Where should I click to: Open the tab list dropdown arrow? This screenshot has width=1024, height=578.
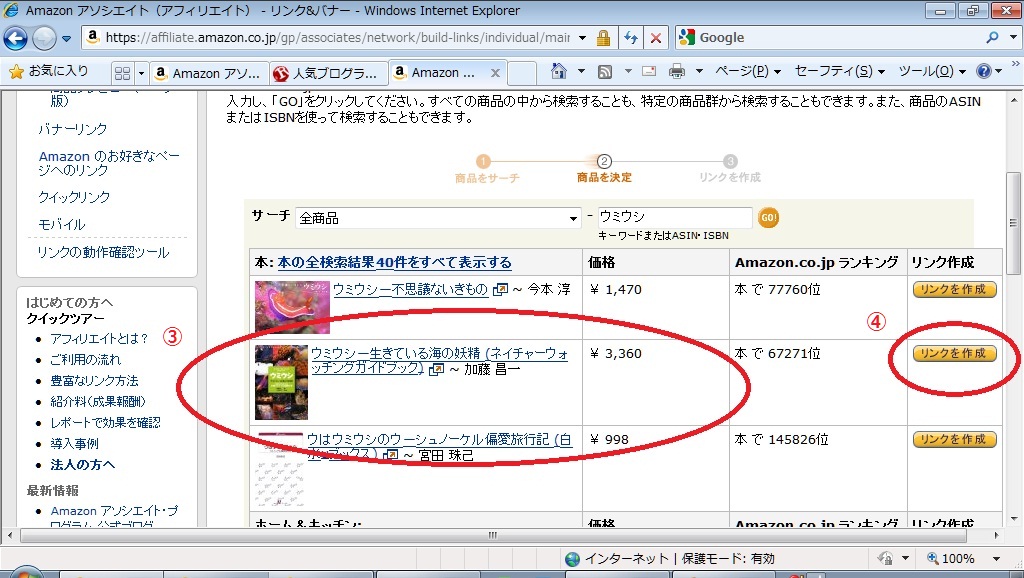coord(140,73)
